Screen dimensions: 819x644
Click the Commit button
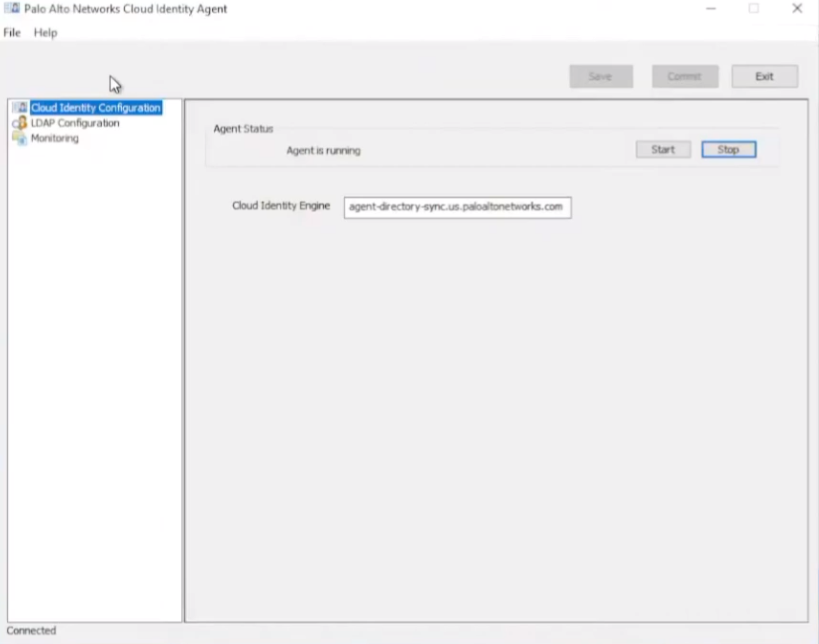coord(685,76)
